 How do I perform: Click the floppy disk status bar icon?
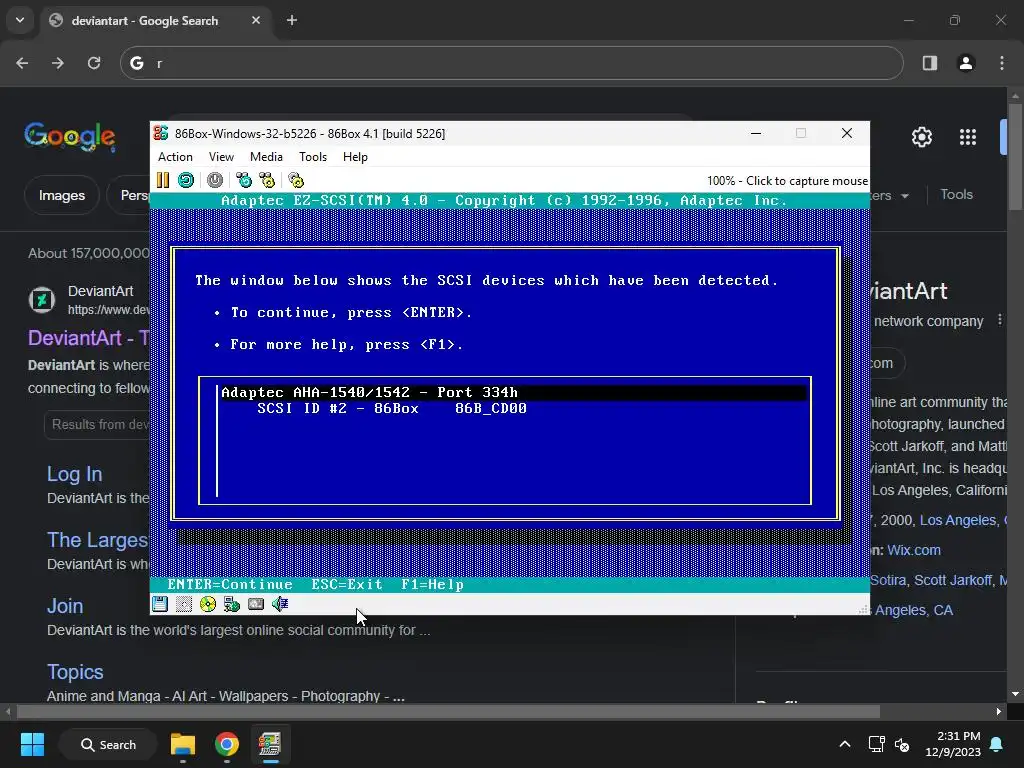[160, 604]
